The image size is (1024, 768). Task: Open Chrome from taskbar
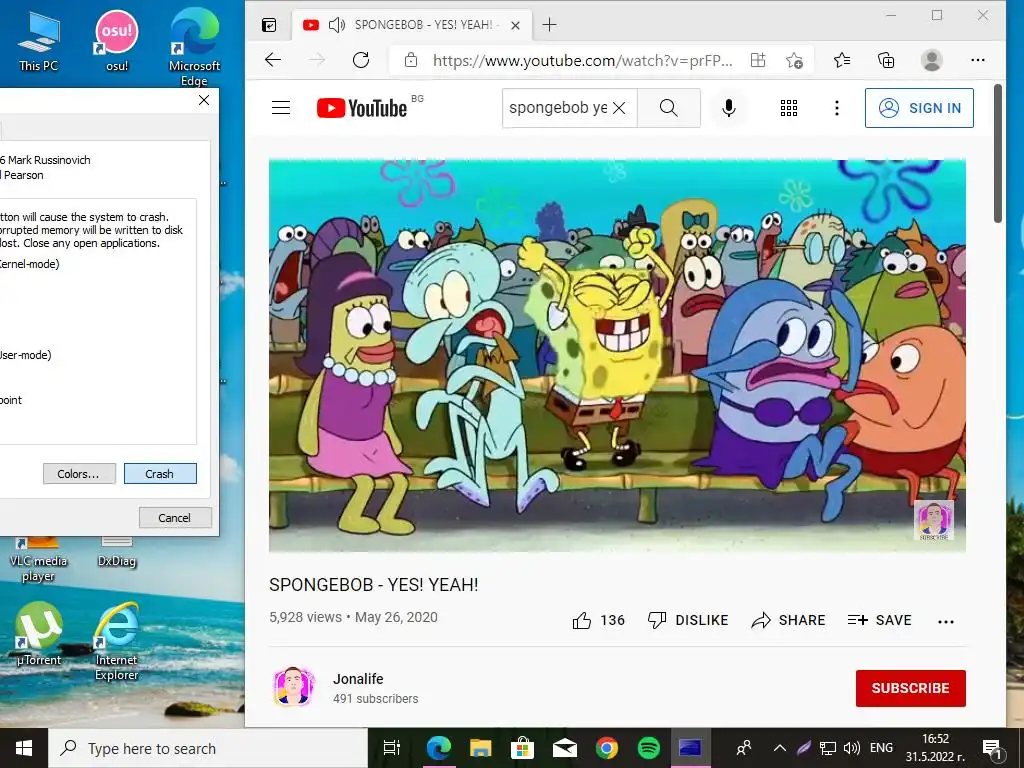[x=607, y=748]
